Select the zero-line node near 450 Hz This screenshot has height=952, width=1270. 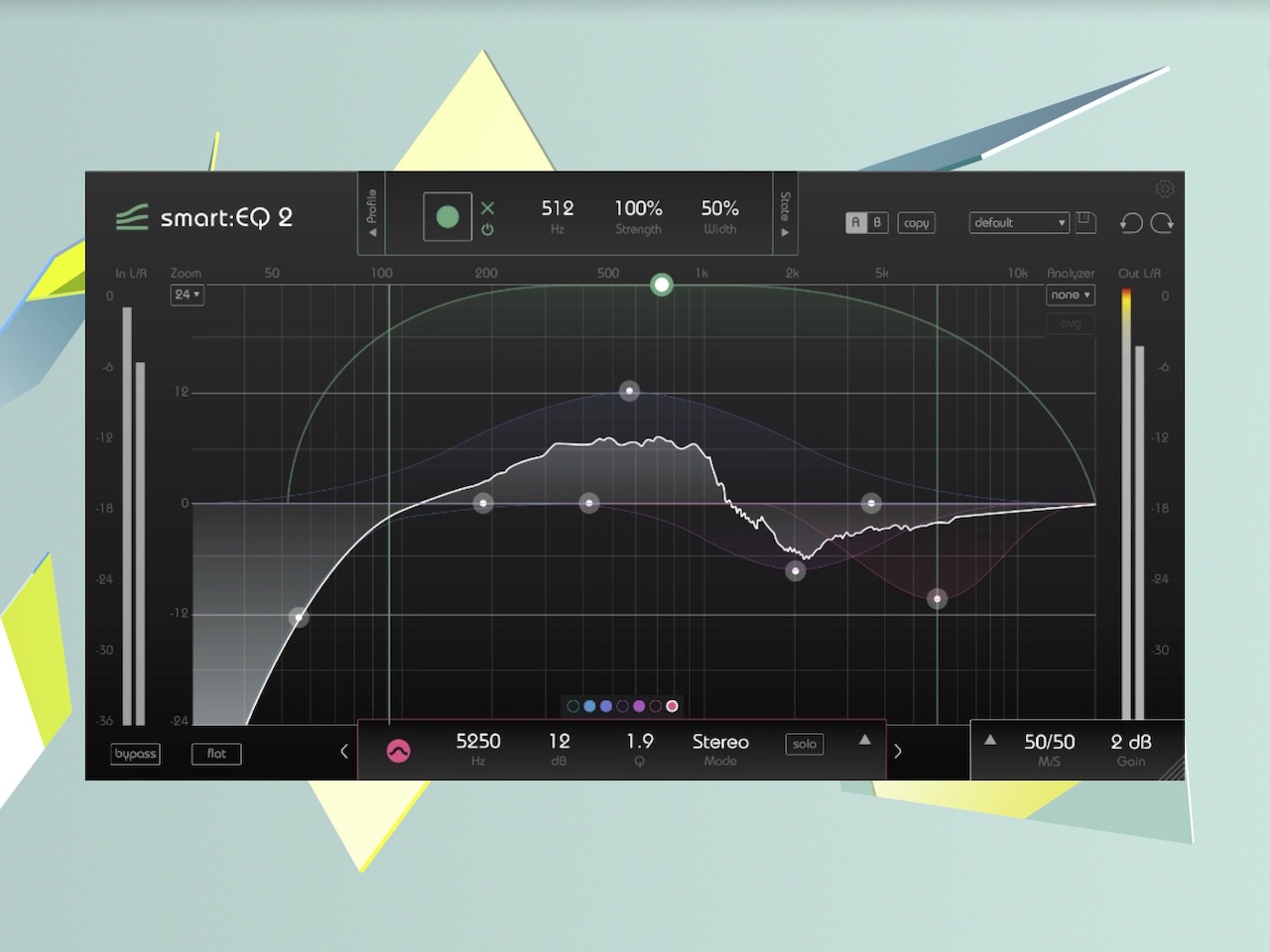[589, 503]
